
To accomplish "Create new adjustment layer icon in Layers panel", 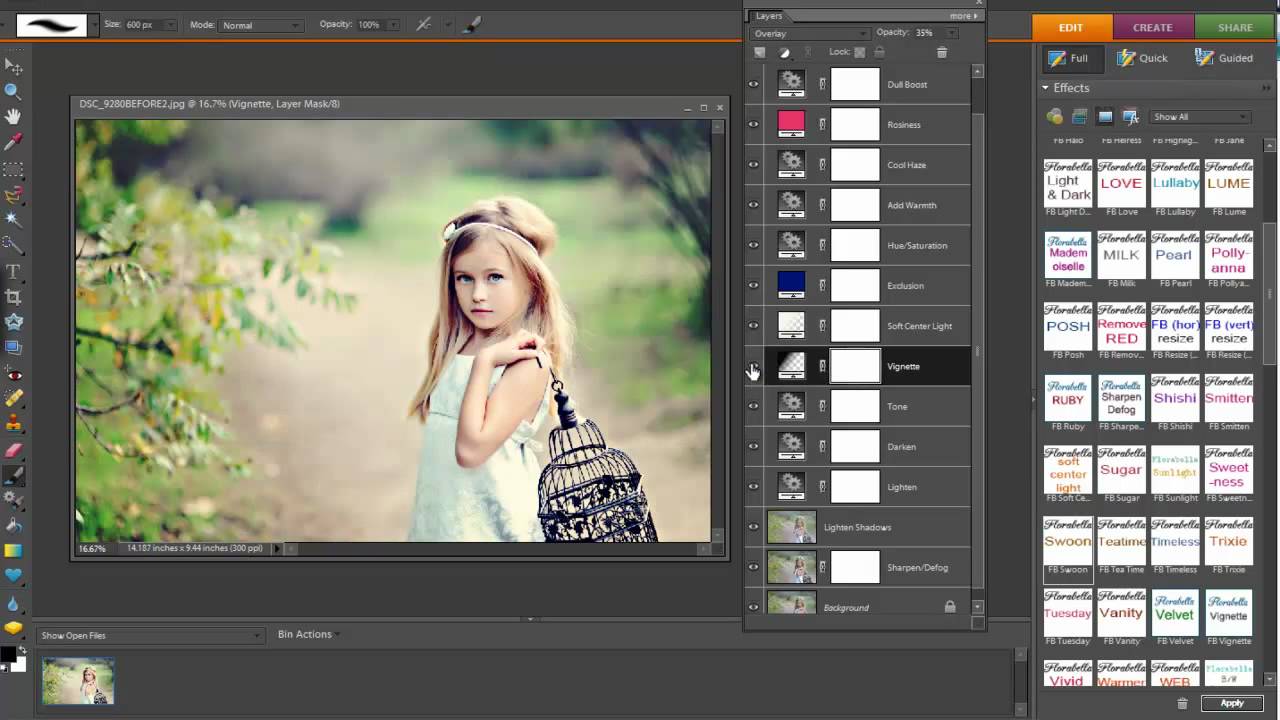I will (x=784, y=52).
